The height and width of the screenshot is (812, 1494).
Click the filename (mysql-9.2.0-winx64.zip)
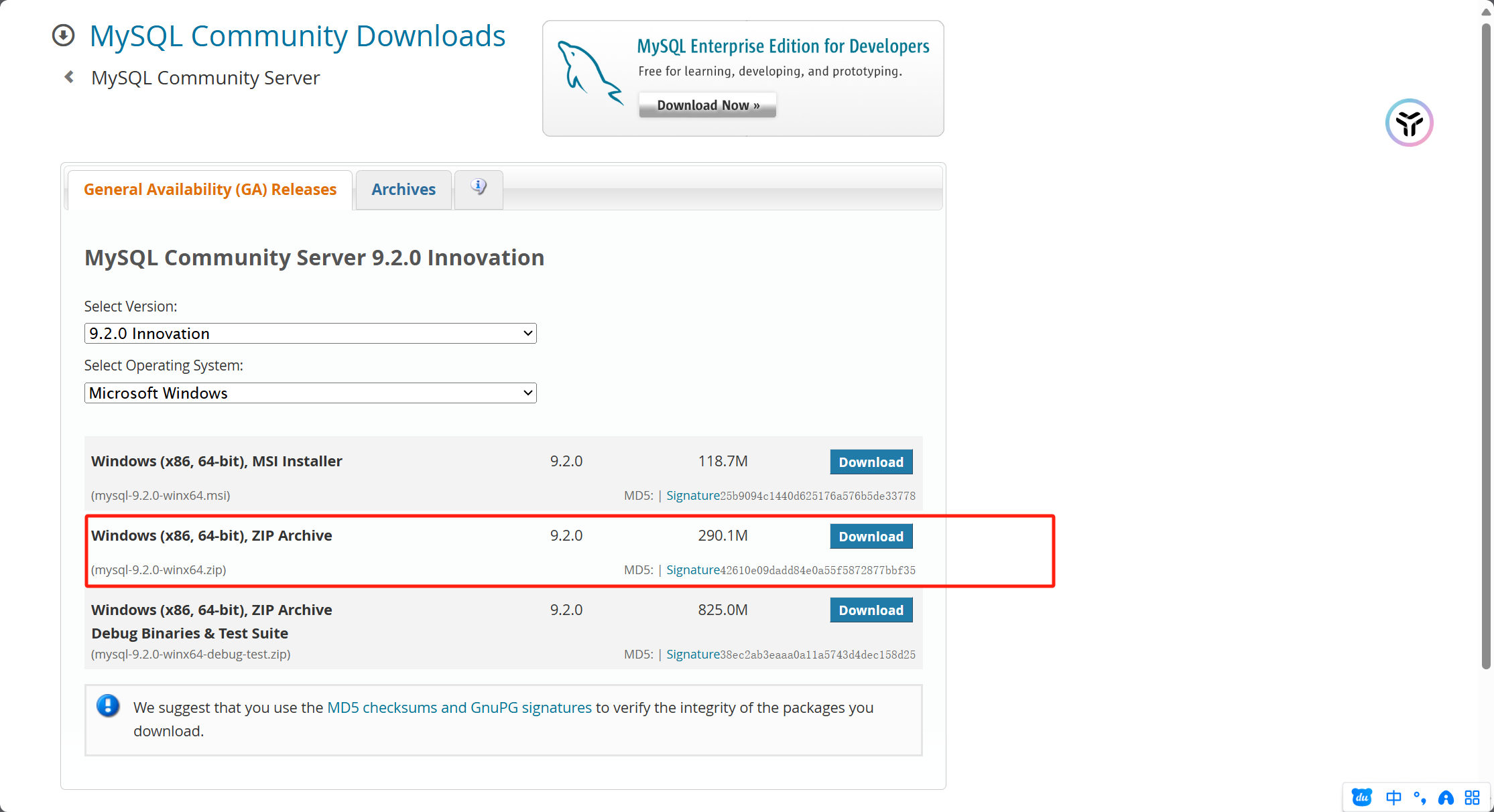[158, 570]
